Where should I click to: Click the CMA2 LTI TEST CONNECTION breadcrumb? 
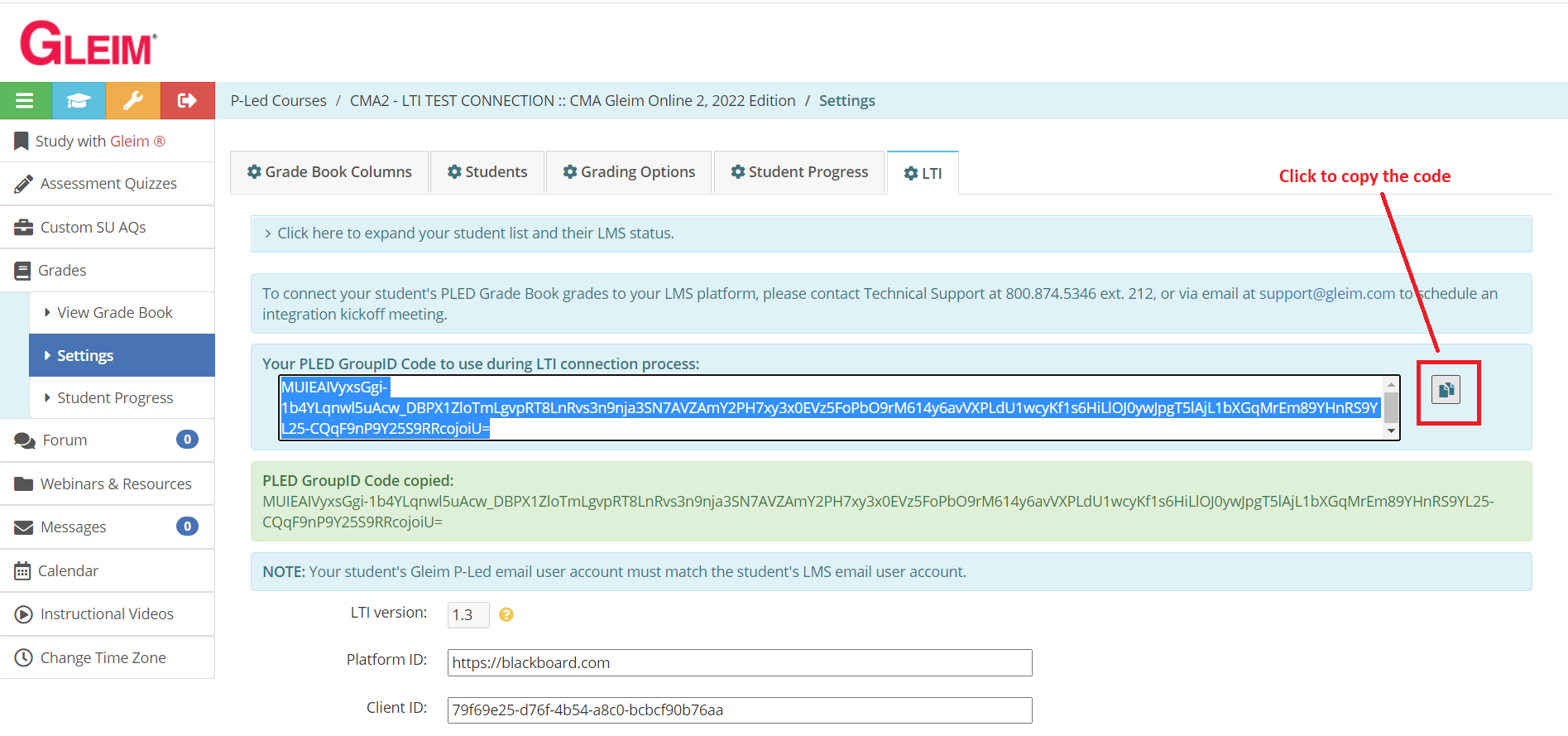click(573, 101)
